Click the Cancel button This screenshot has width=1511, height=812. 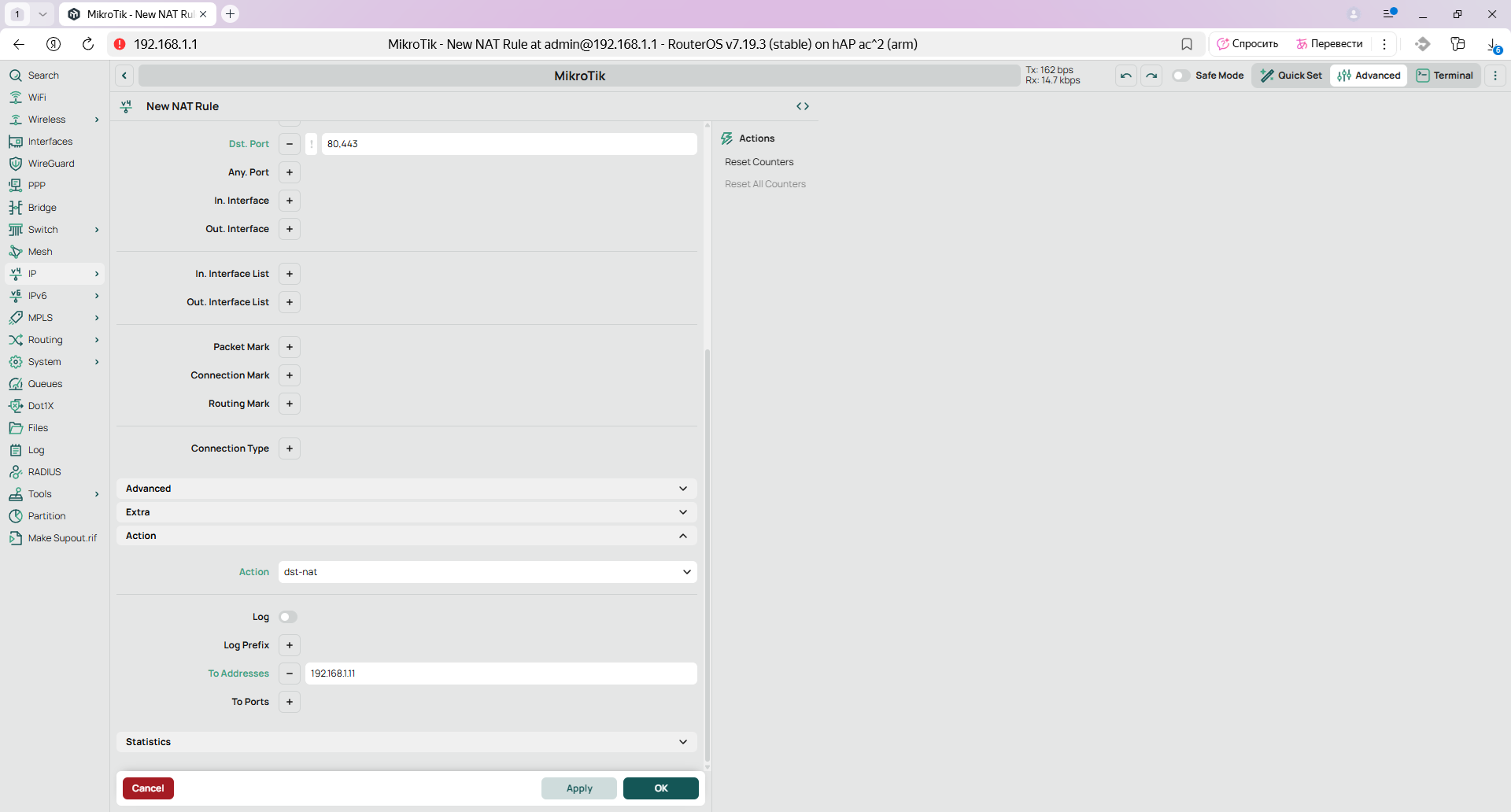(148, 788)
